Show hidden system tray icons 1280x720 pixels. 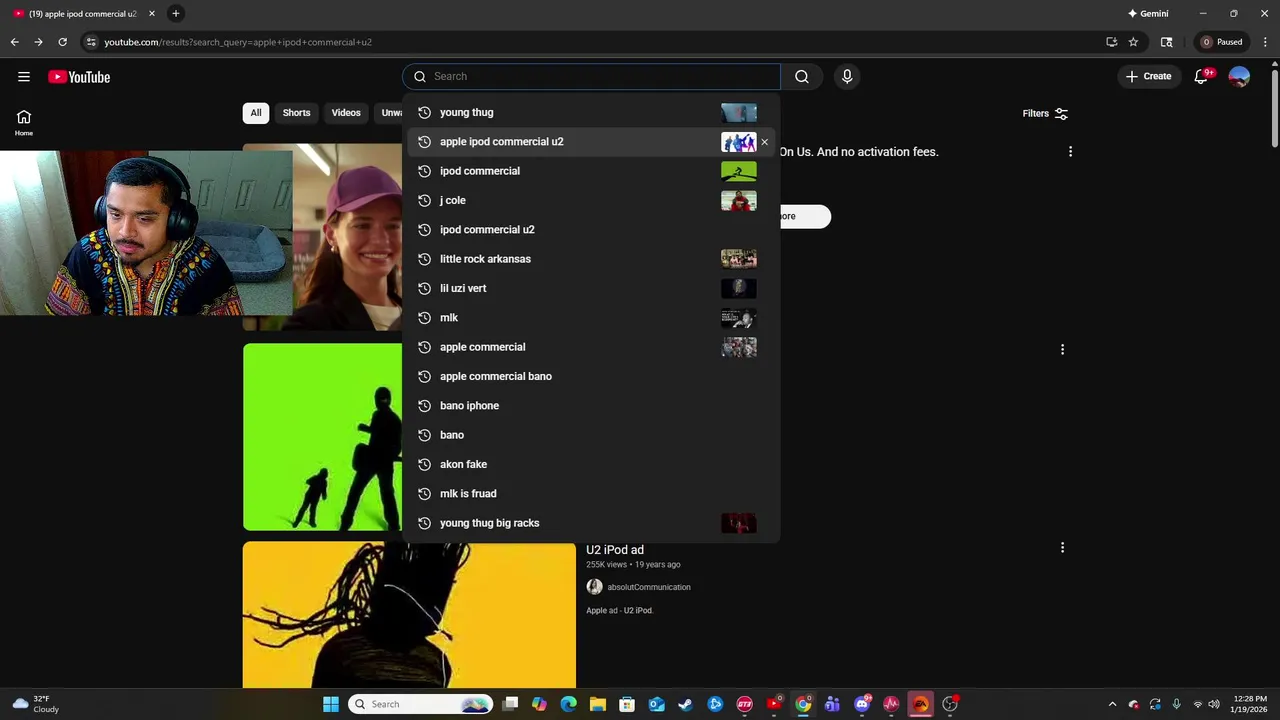1112,704
